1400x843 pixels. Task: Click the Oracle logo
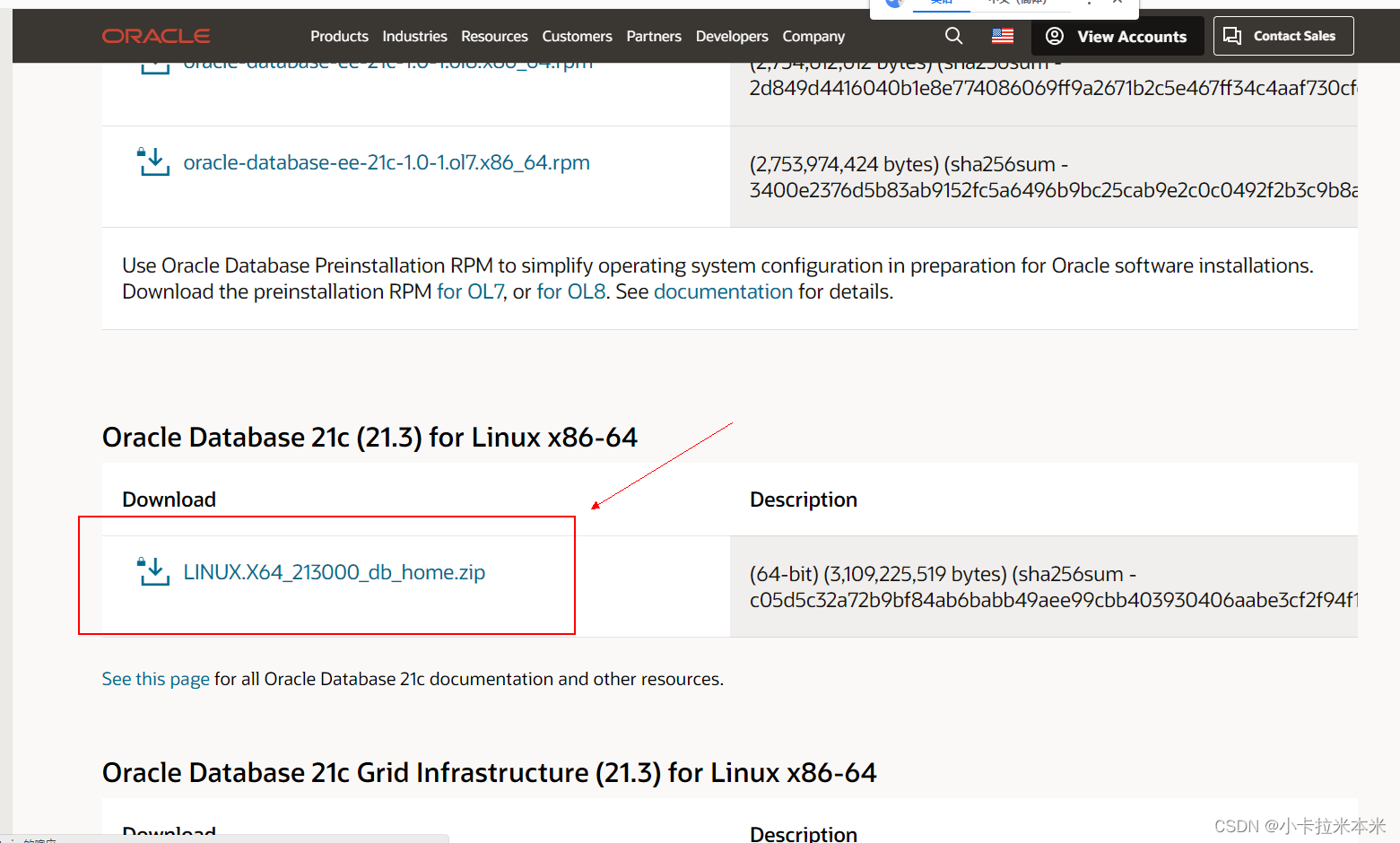point(155,36)
